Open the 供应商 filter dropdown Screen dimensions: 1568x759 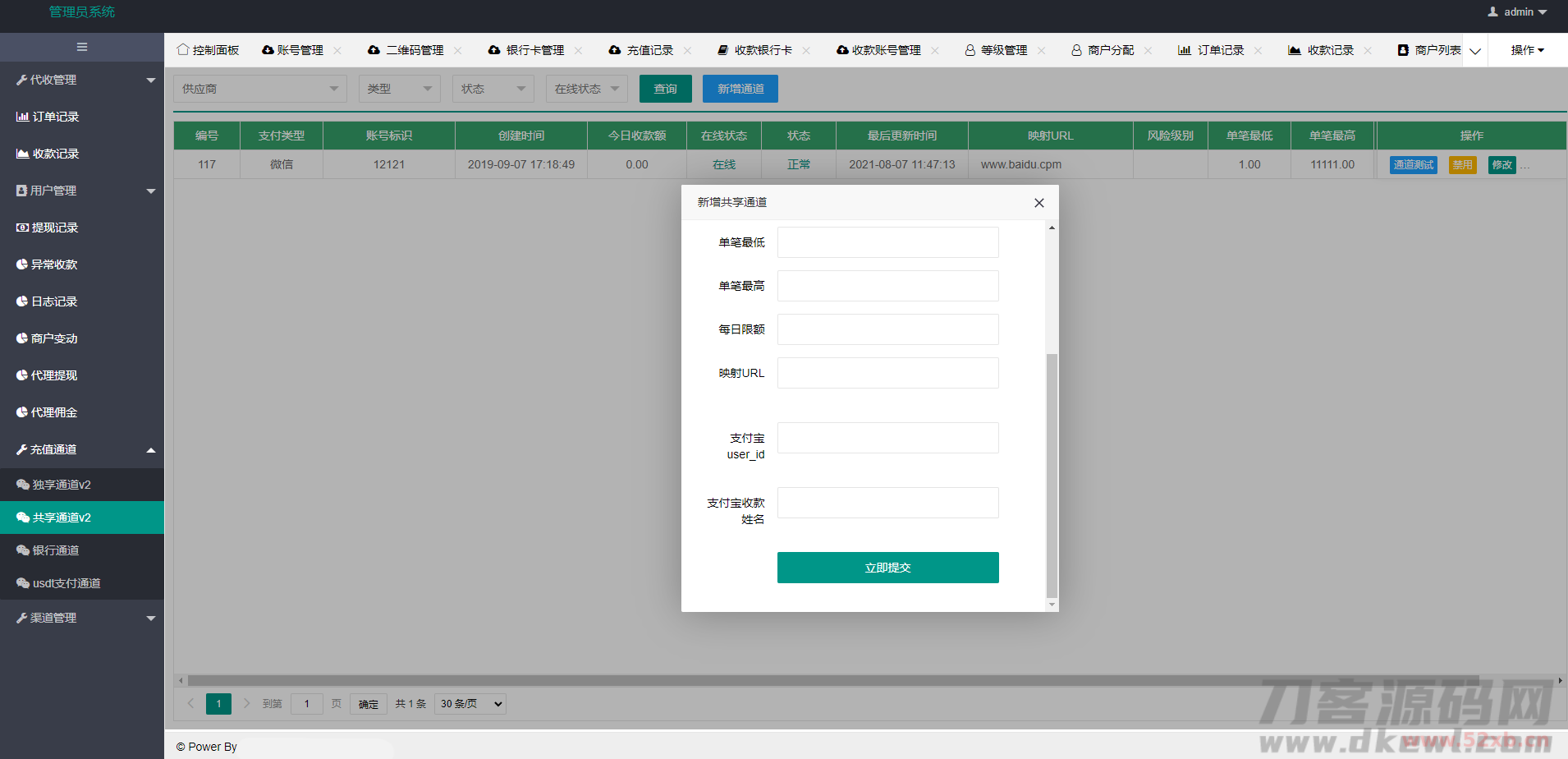[259, 89]
